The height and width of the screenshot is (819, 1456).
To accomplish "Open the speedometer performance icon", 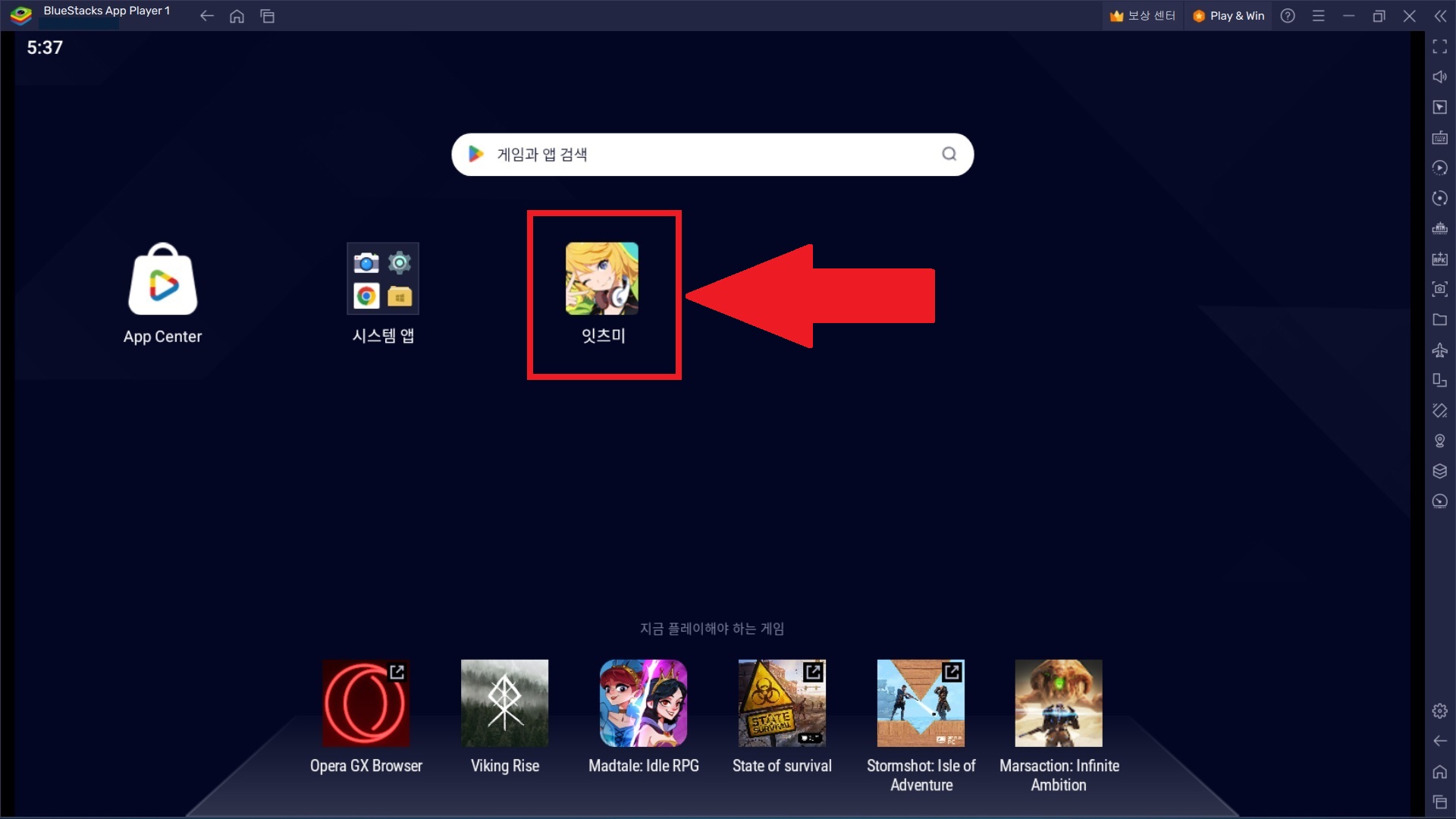I will coord(1440,502).
